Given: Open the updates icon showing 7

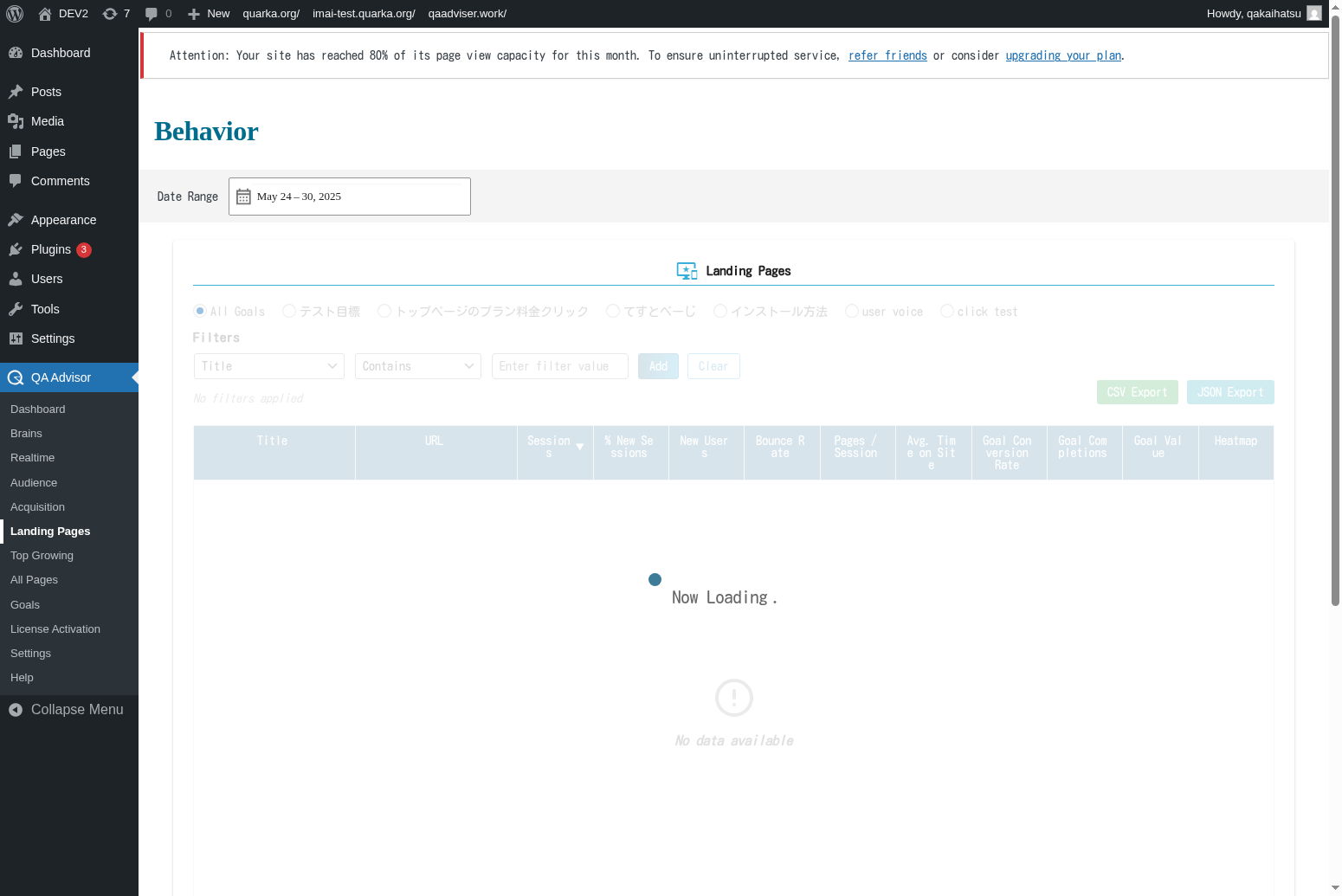Looking at the screenshot, I should (x=110, y=14).
